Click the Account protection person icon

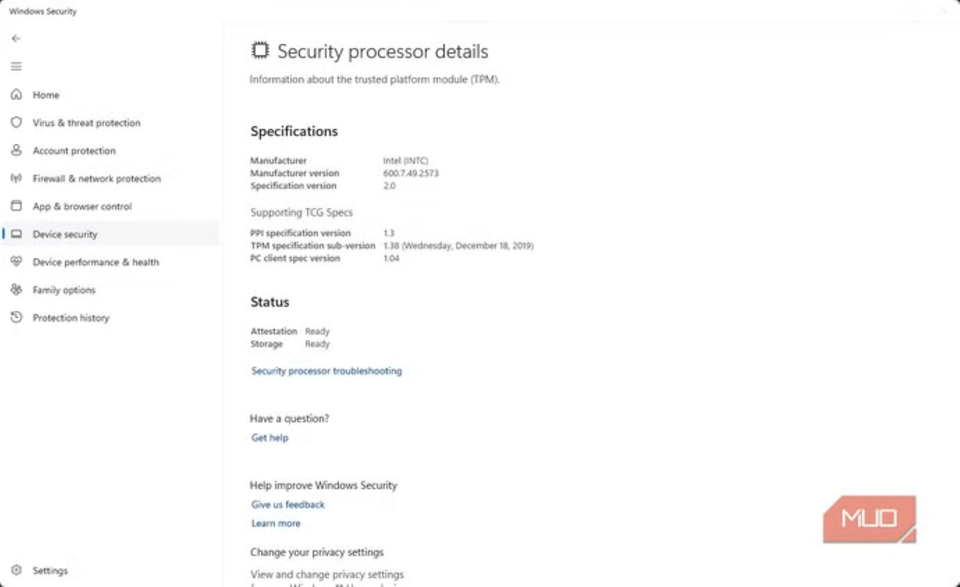tap(15, 150)
